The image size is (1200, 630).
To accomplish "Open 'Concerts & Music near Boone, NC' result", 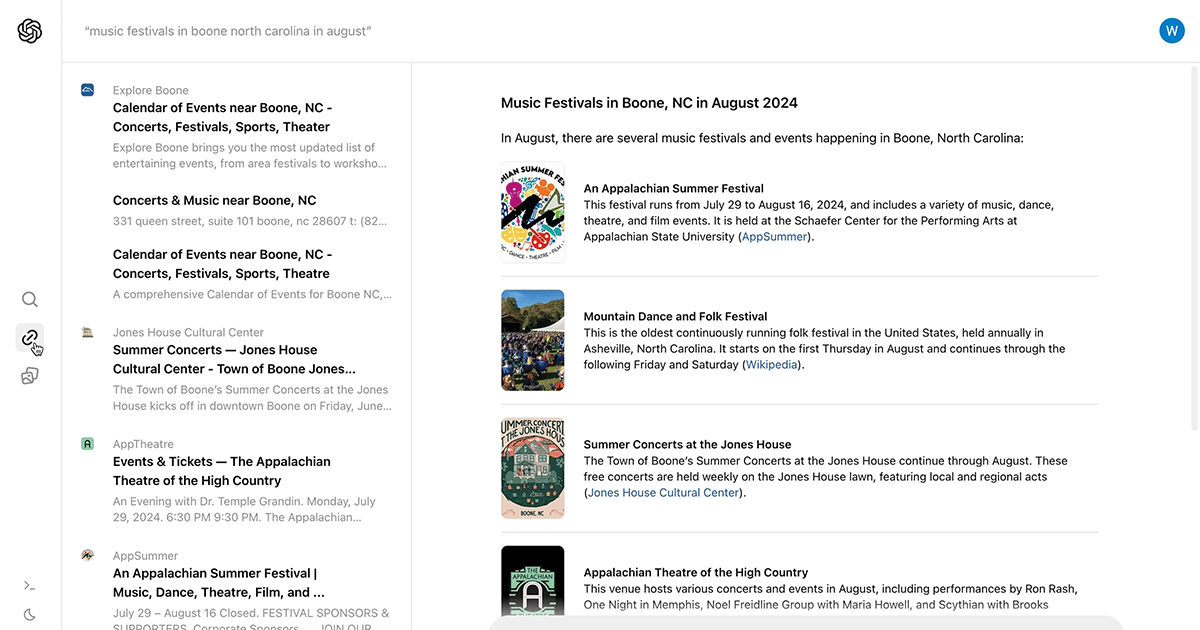I will coord(214,200).
